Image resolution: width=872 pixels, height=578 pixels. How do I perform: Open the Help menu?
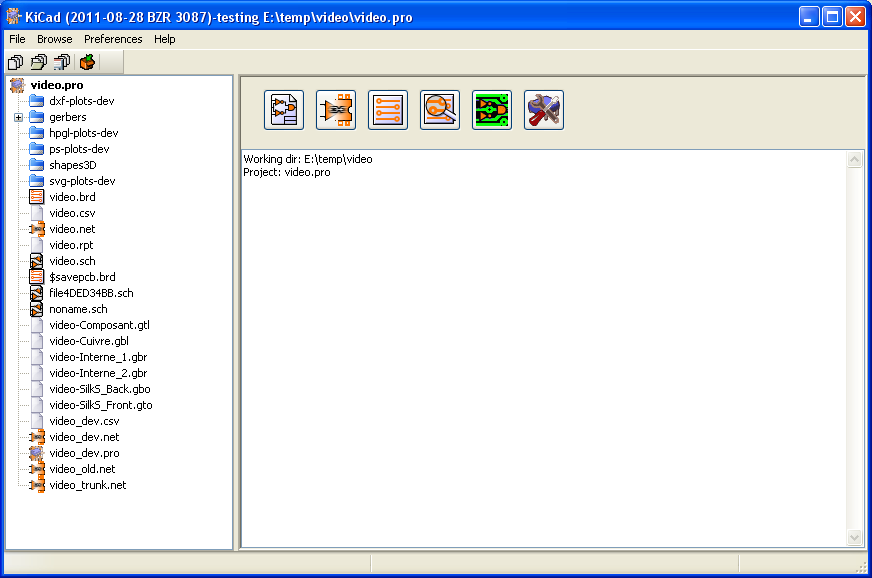click(x=165, y=39)
